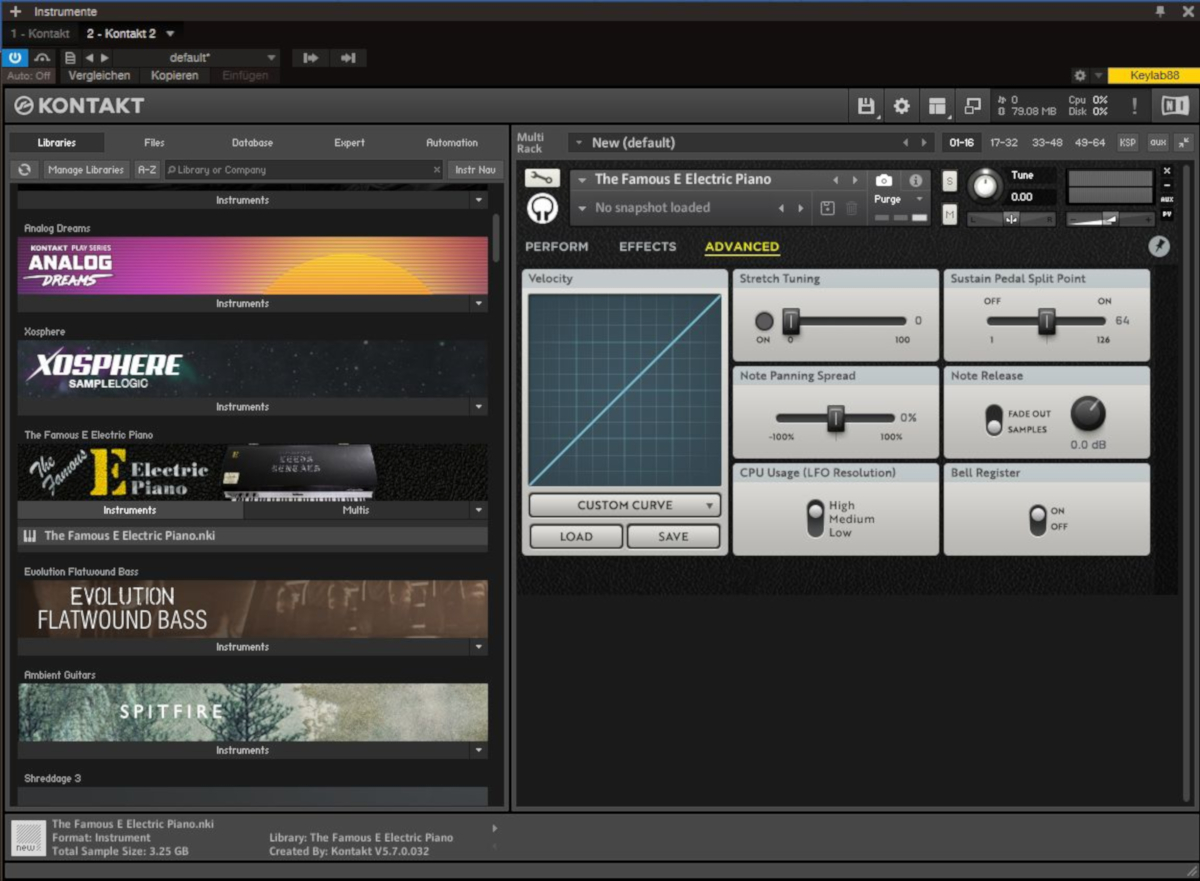The height and width of the screenshot is (881, 1200).
Task: Click the exclamation warning icon
Action: [1134, 106]
